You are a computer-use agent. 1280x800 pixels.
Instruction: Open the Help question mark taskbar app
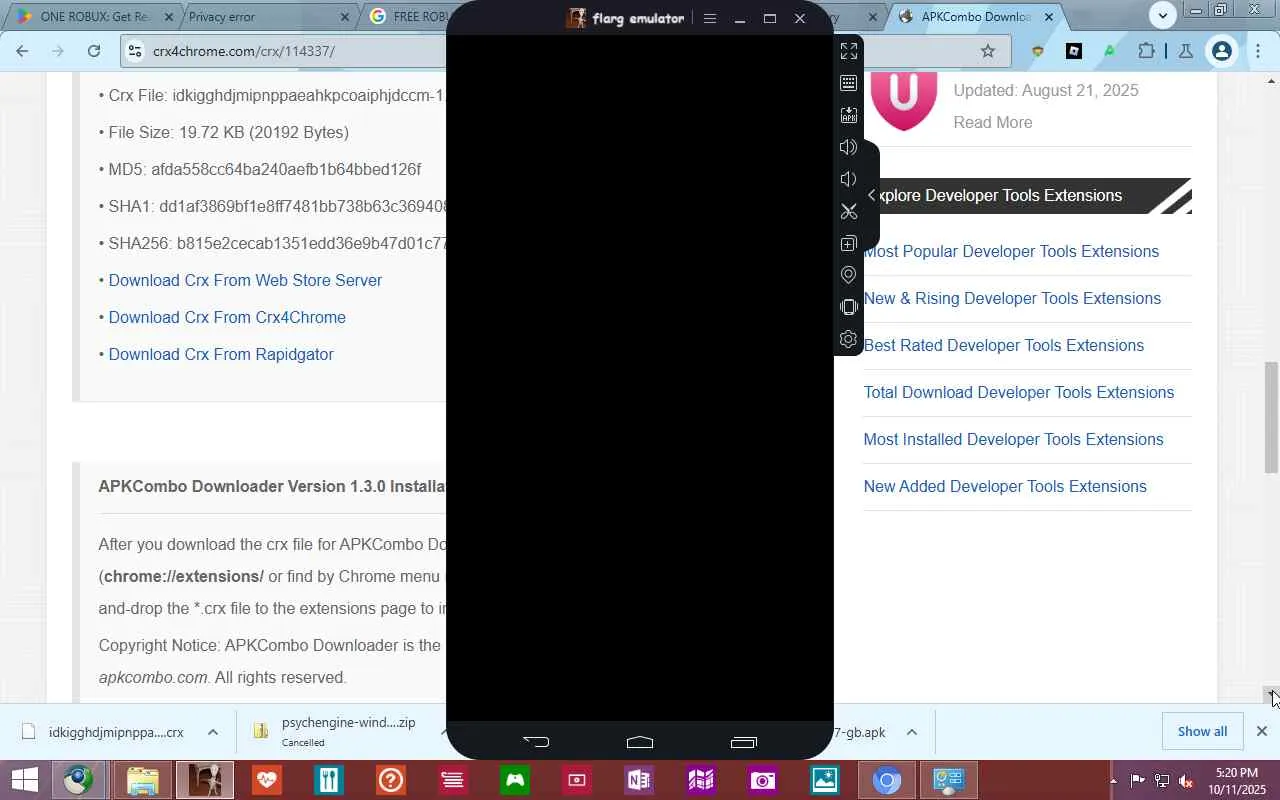tap(391, 780)
